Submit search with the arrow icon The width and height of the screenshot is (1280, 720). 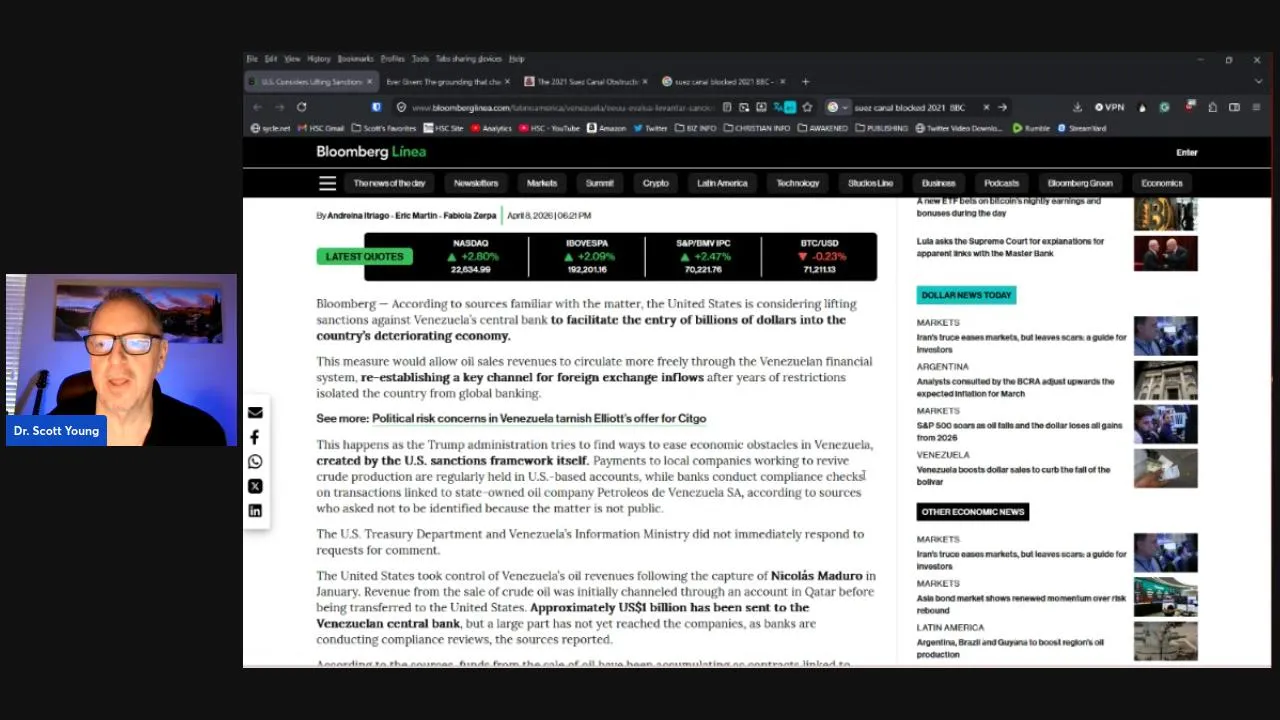pos(1002,107)
